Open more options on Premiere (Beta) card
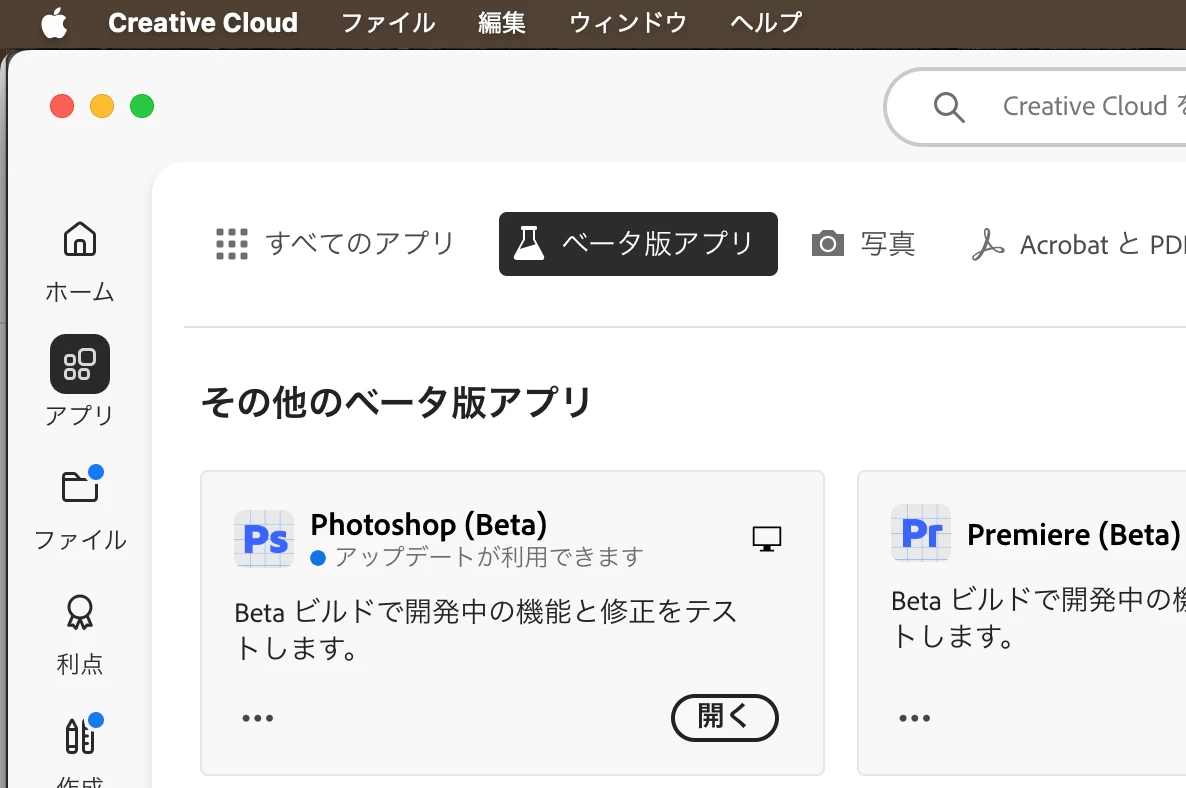The height and width of the screenshot is (788, 1186). click(914, 718)
